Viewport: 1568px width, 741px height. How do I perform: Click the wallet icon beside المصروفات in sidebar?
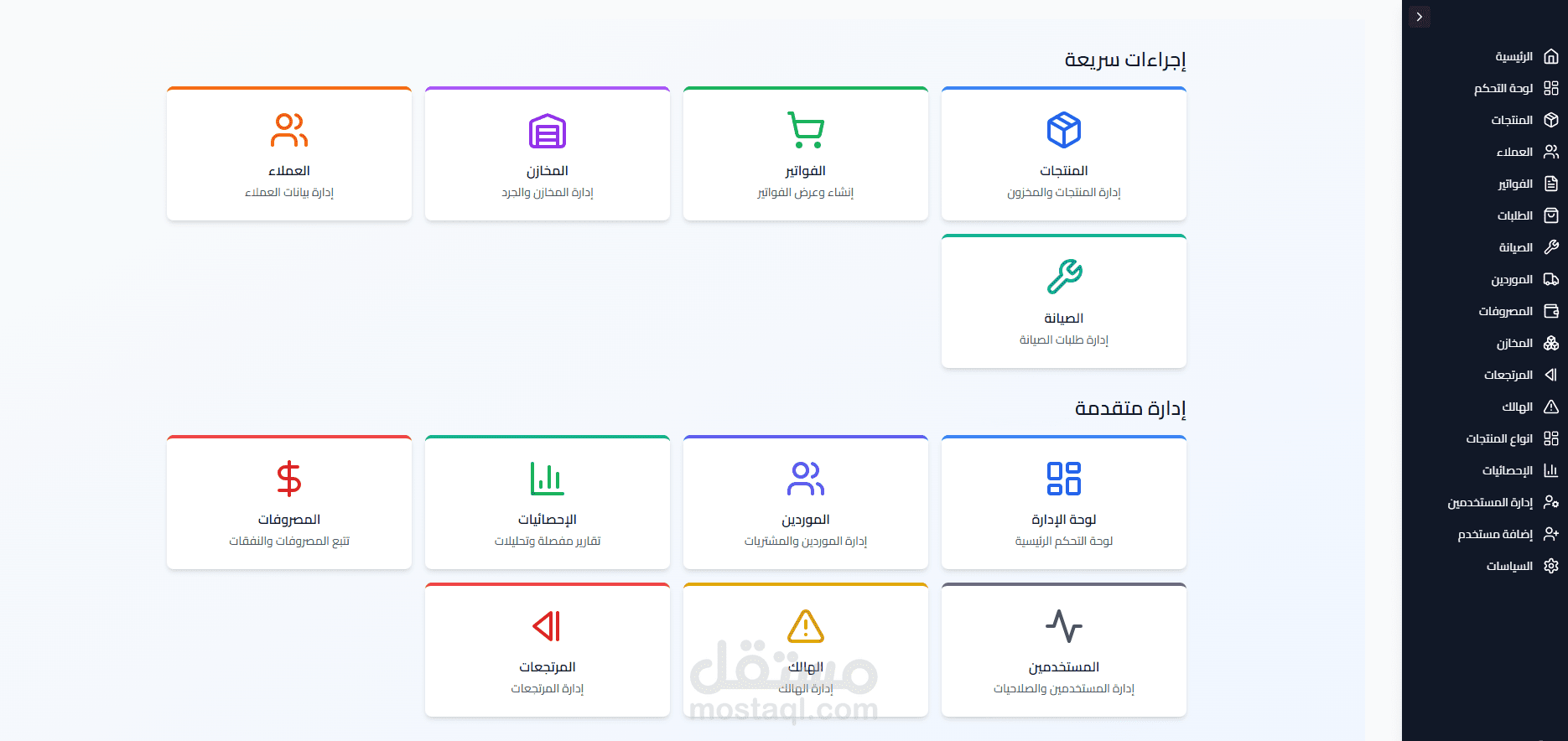coord(1551,311)
